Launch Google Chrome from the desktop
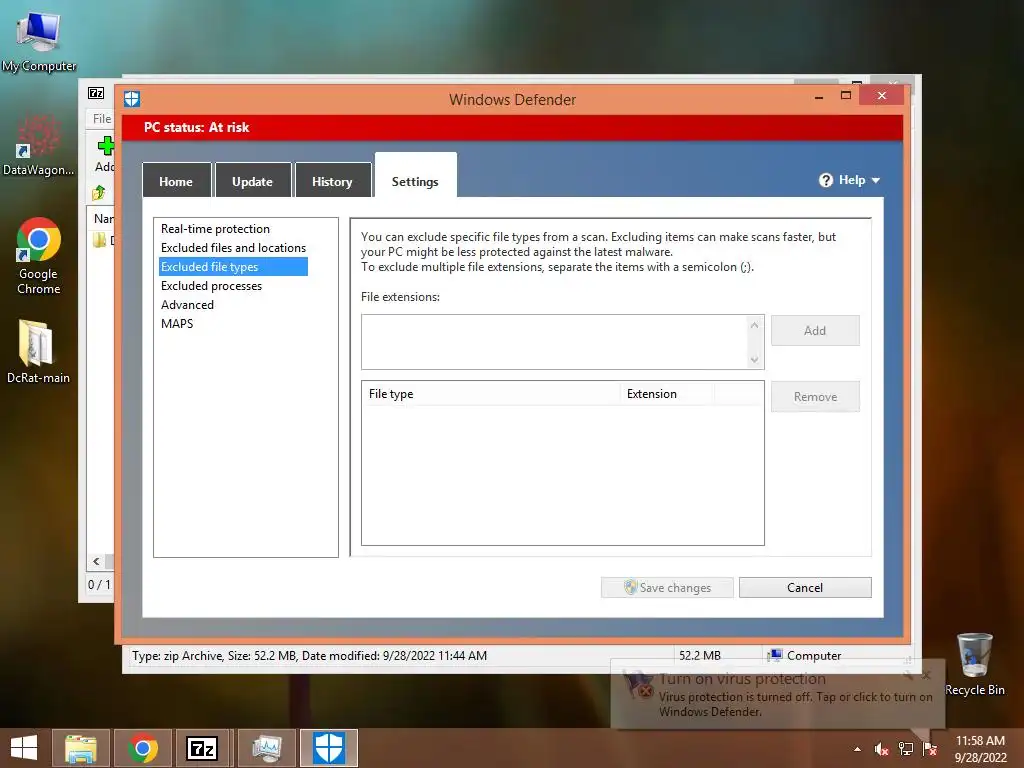Screen dimensions: 1024x768 (39, 255)
